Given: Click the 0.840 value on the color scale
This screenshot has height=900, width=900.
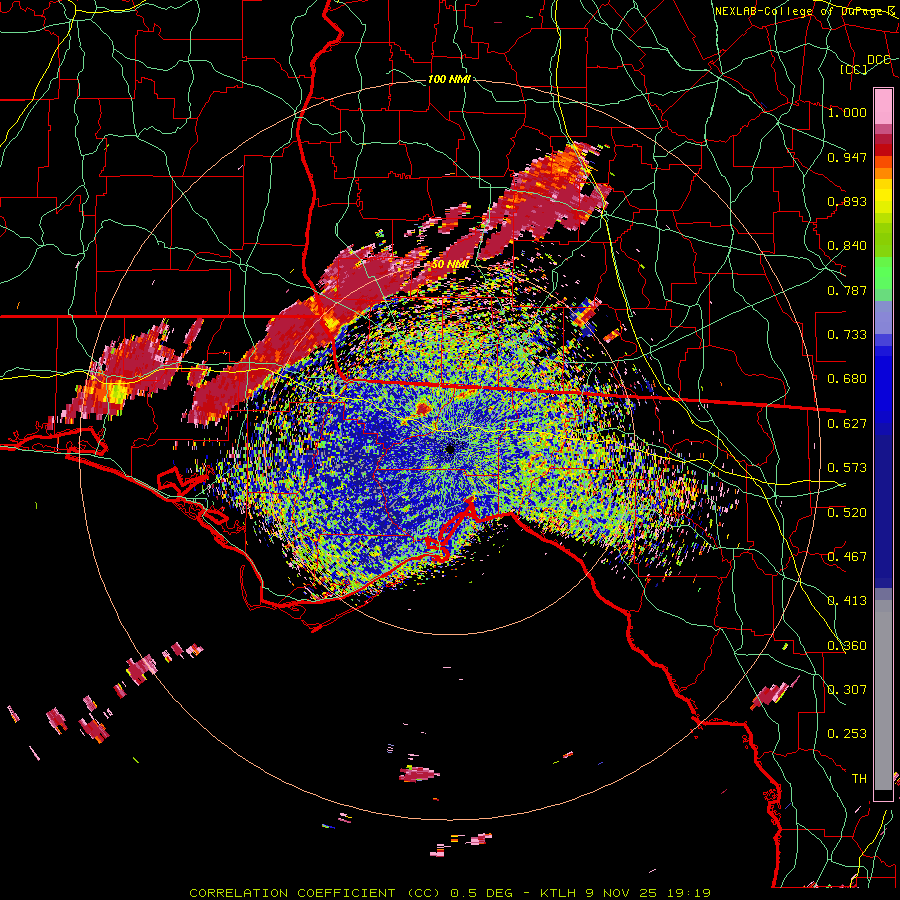Looking at the screenshot, I should pos(847,246).
